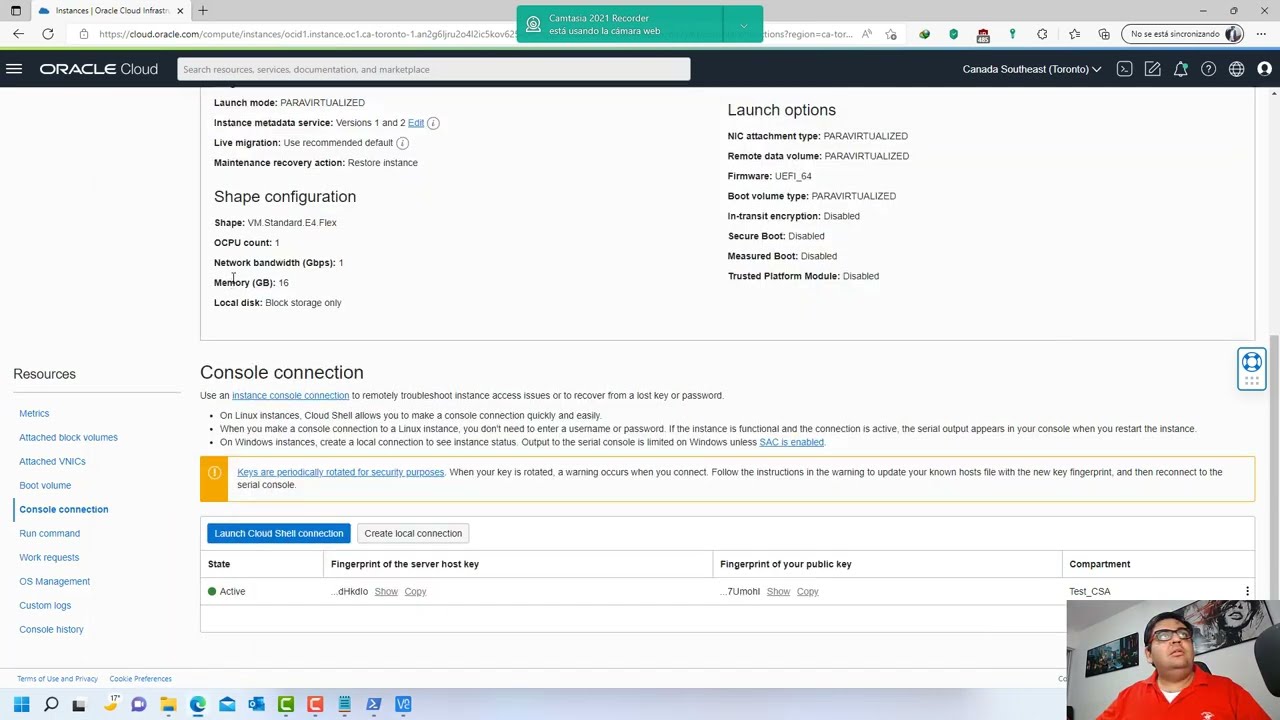Expand the Camtasia recorder notification chevron

coord(743,24)
